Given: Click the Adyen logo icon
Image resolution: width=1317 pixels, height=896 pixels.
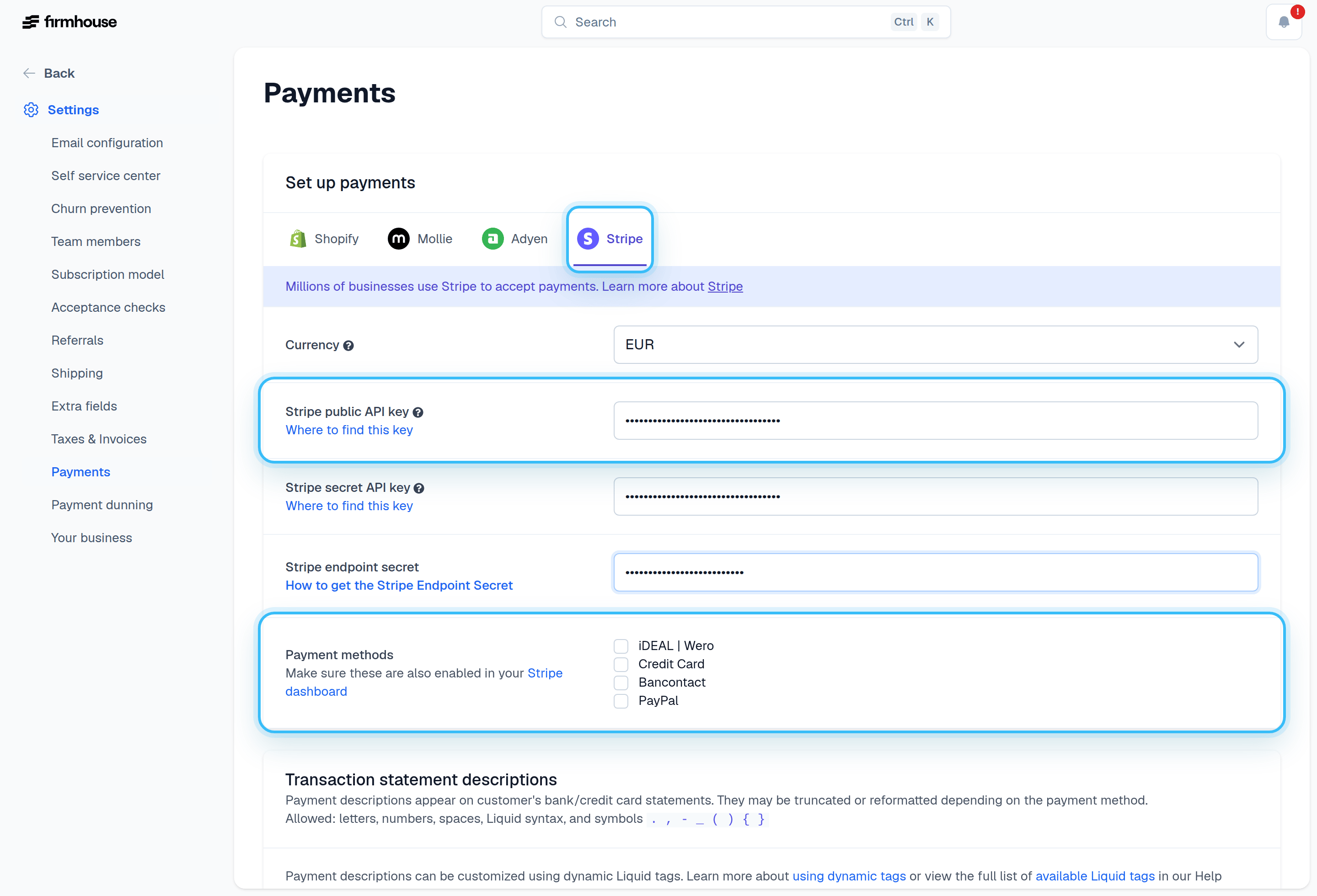Looking at the screenshot, I should click(493, 239).
